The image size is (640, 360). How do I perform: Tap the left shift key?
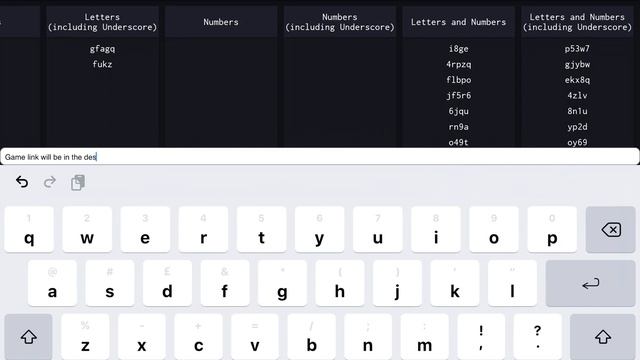tap(29, 337)
